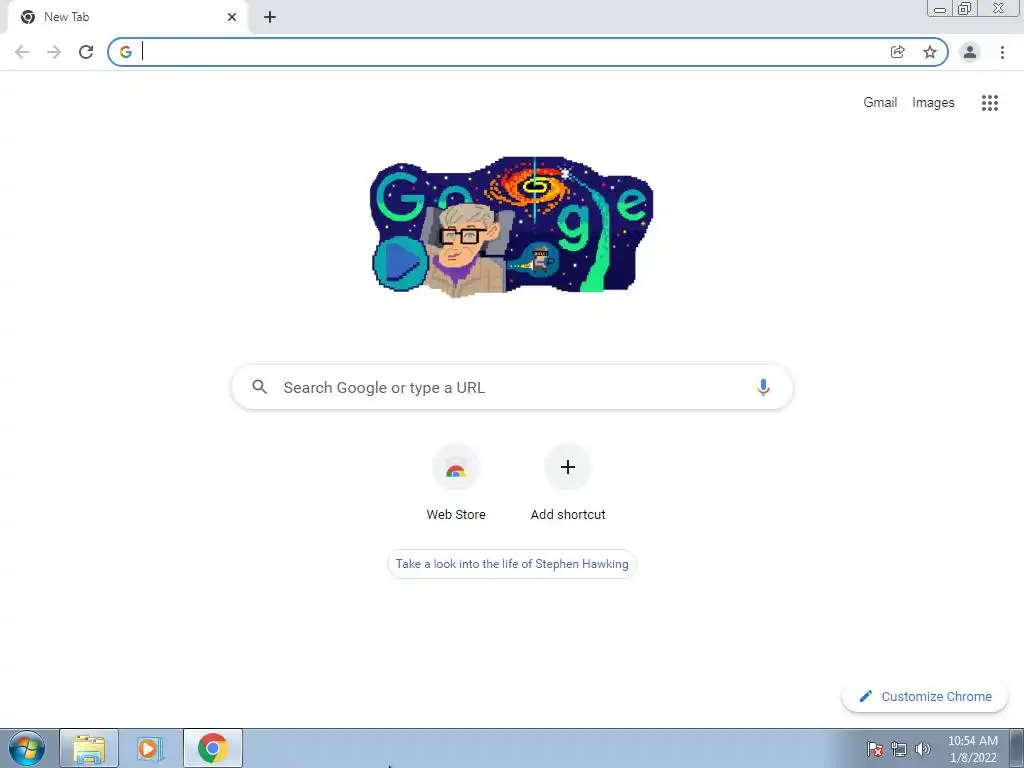This screenshot has height=768, width=1024.
Task: Start voice search with the microphone icon
Action: 762,387
